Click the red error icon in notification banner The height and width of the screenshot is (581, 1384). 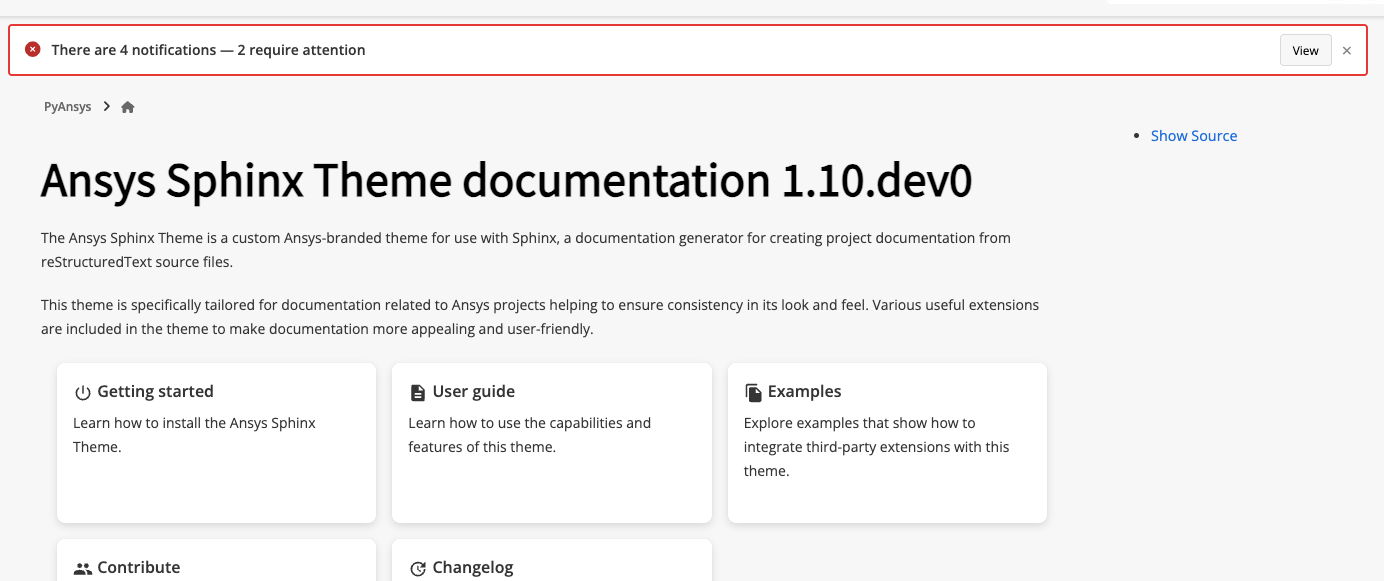coord(33,49)
